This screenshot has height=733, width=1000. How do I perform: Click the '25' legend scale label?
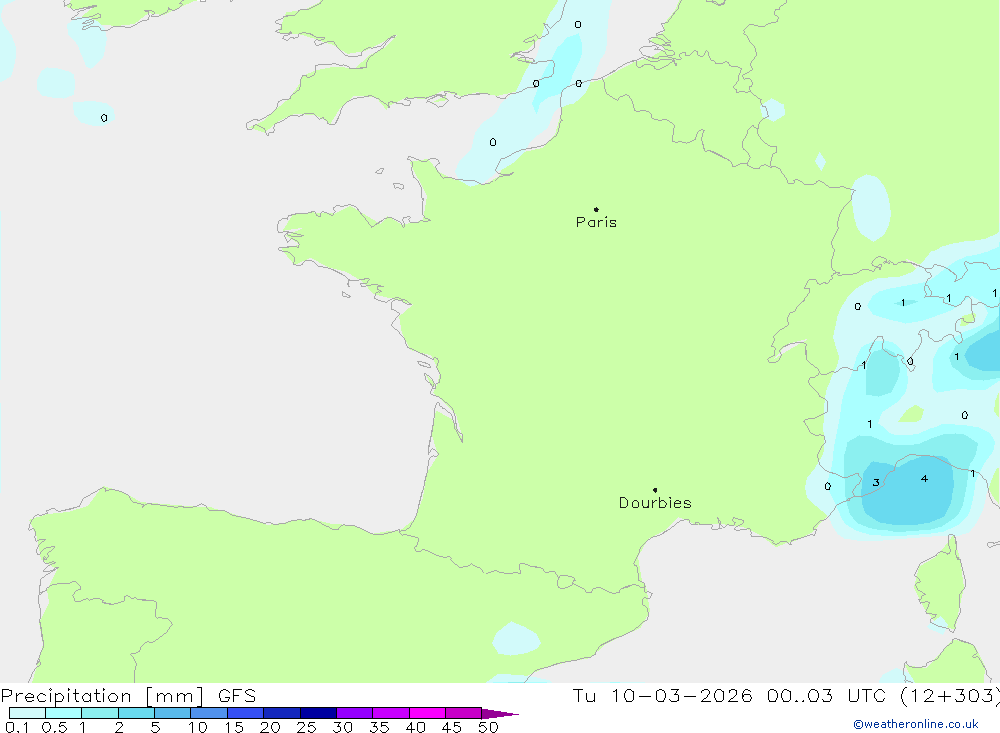click(x=306, y=727)
